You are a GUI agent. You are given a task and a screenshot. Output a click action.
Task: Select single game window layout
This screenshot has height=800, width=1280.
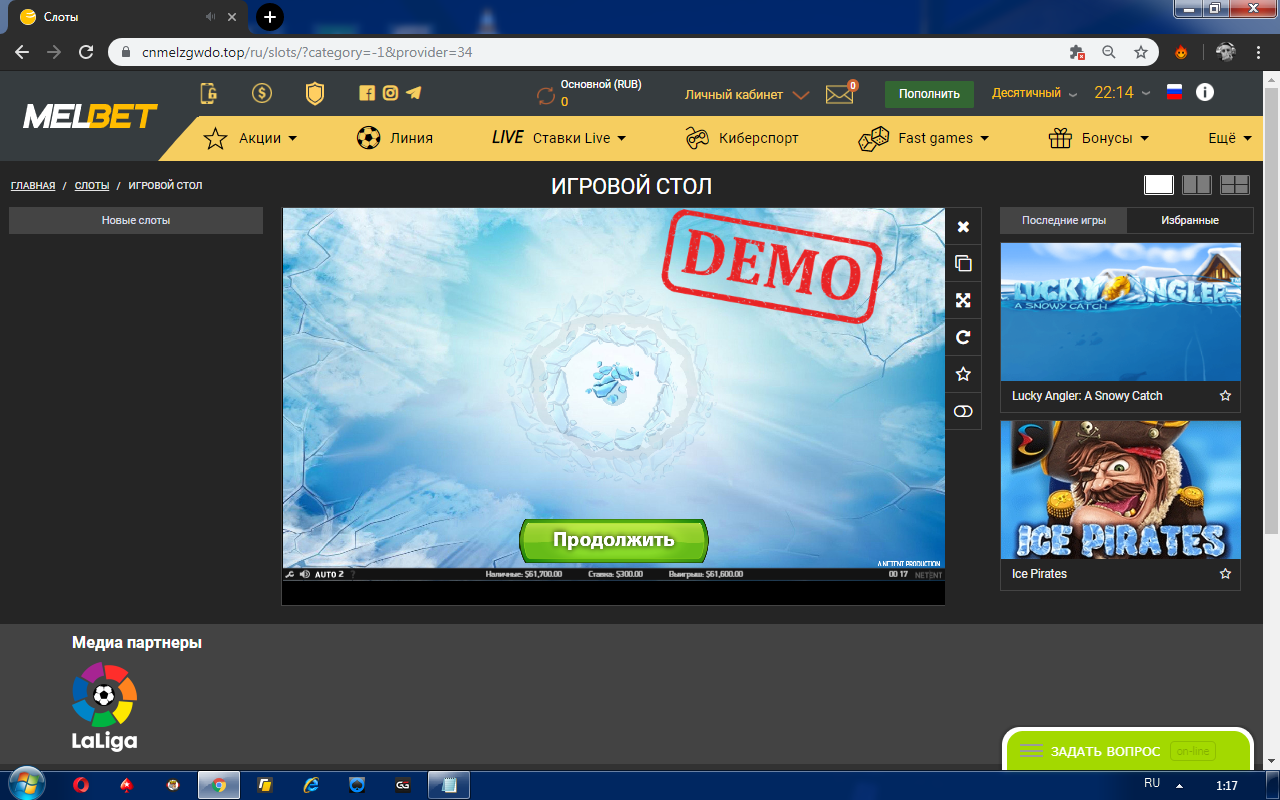pyautogui.click(x=1159, y=184)
